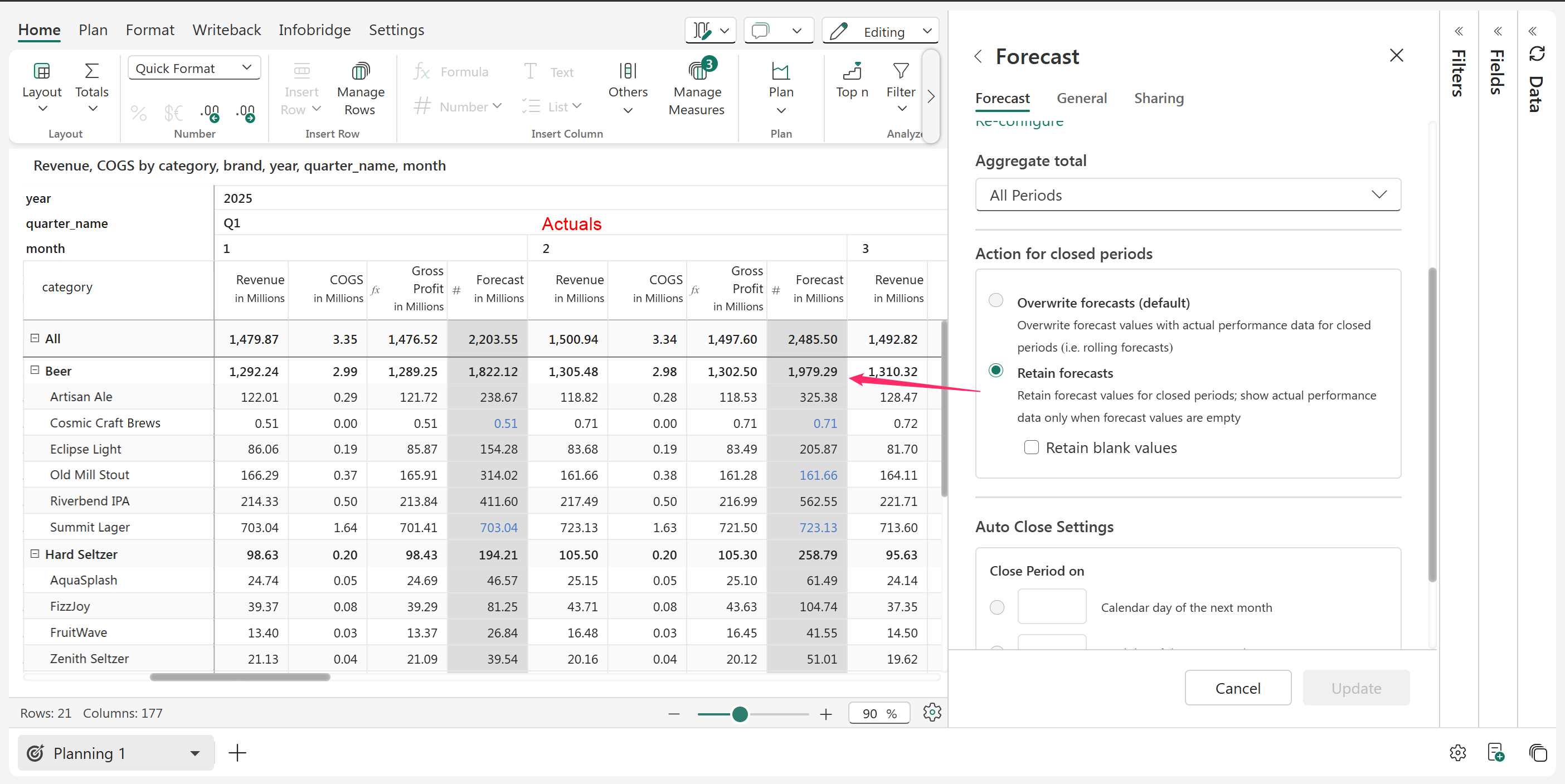1565x784 pixels.
Task: Open the Aggregate total All Periods dropdown
Action: tap(1187, 195)
